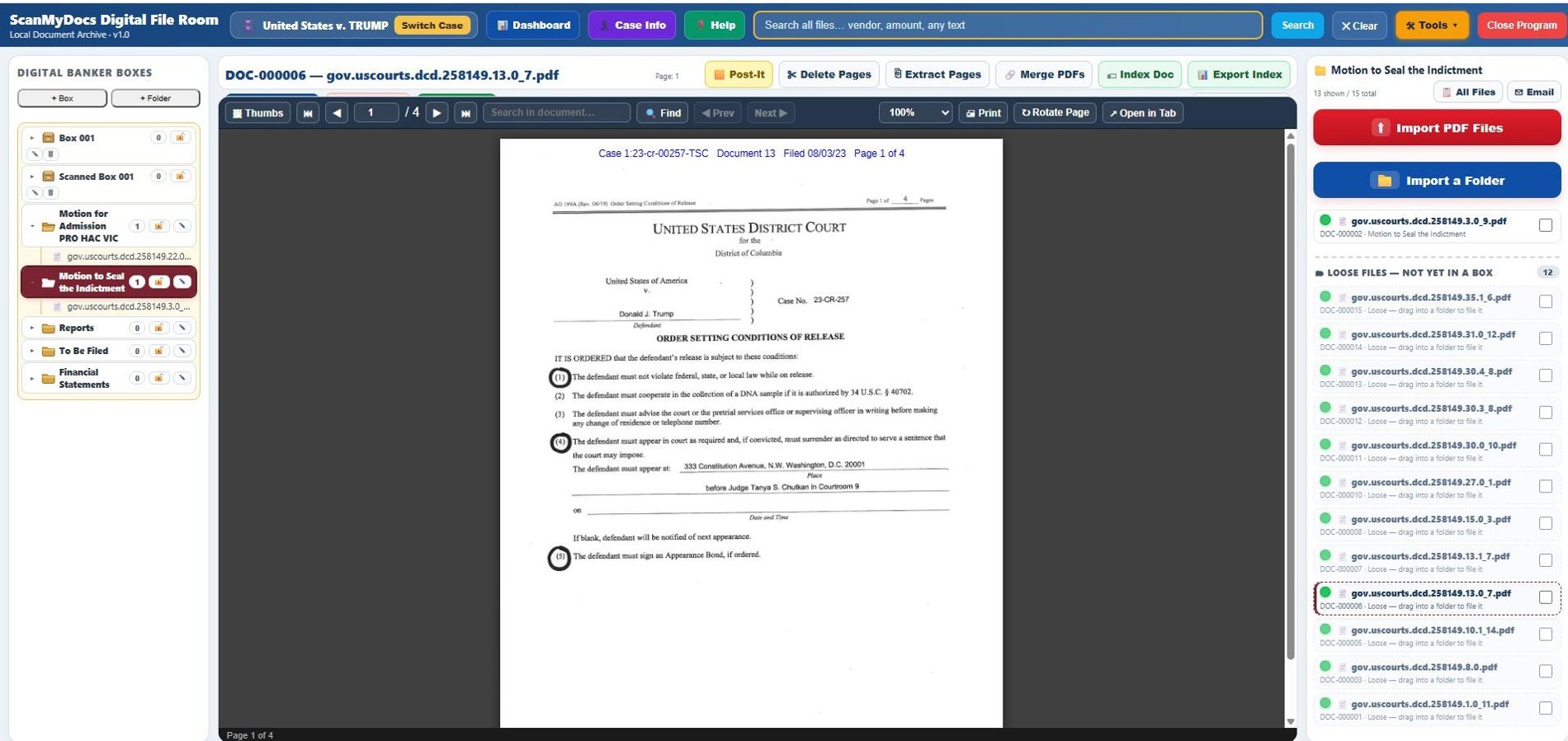
Task: Check the box for gov.uscourts.dcd.258149.35.1_6.pdf
Action: (x=1546, y=302)
